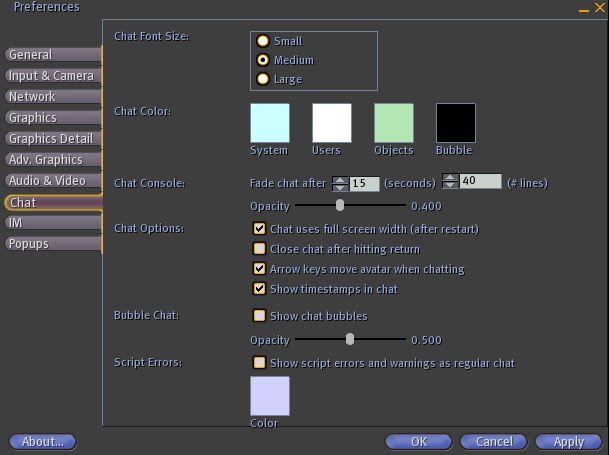Disable chat uses full screen width
Viewport: 609px width, 455px height.
point(260,229)
